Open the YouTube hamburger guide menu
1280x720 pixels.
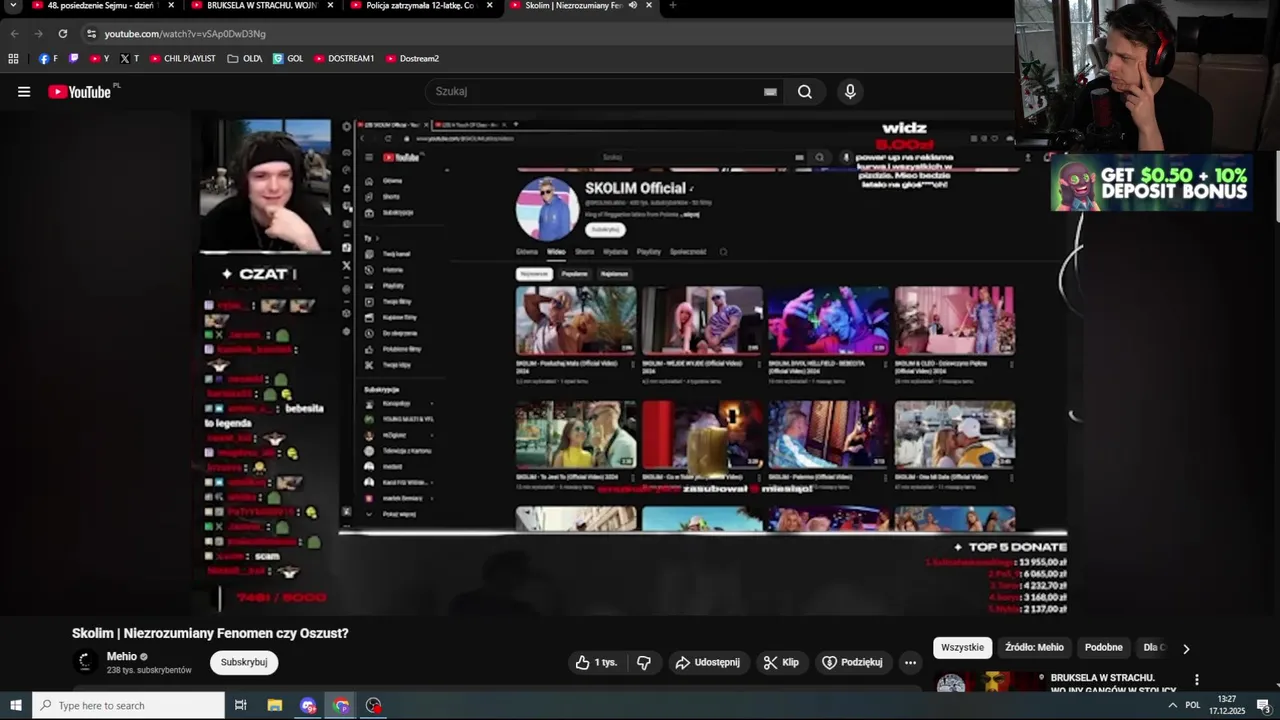point(24,92)
